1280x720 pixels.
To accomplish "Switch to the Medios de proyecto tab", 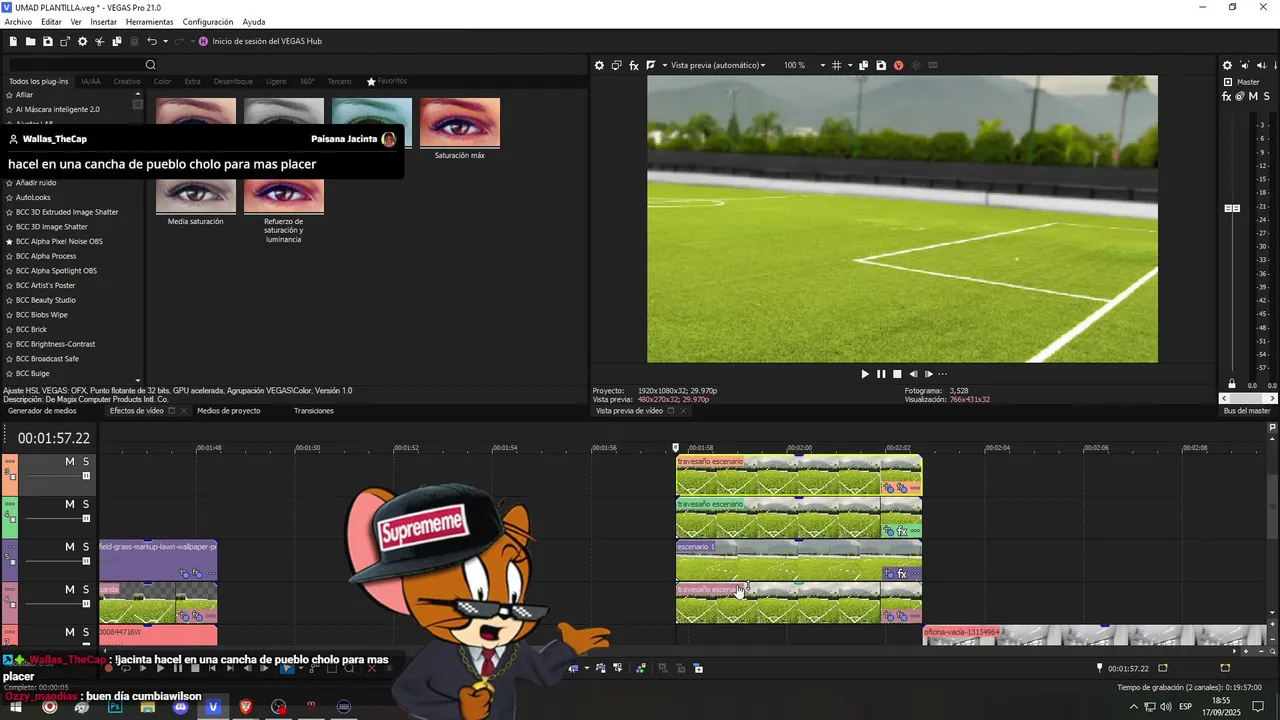I will (229, 411).
